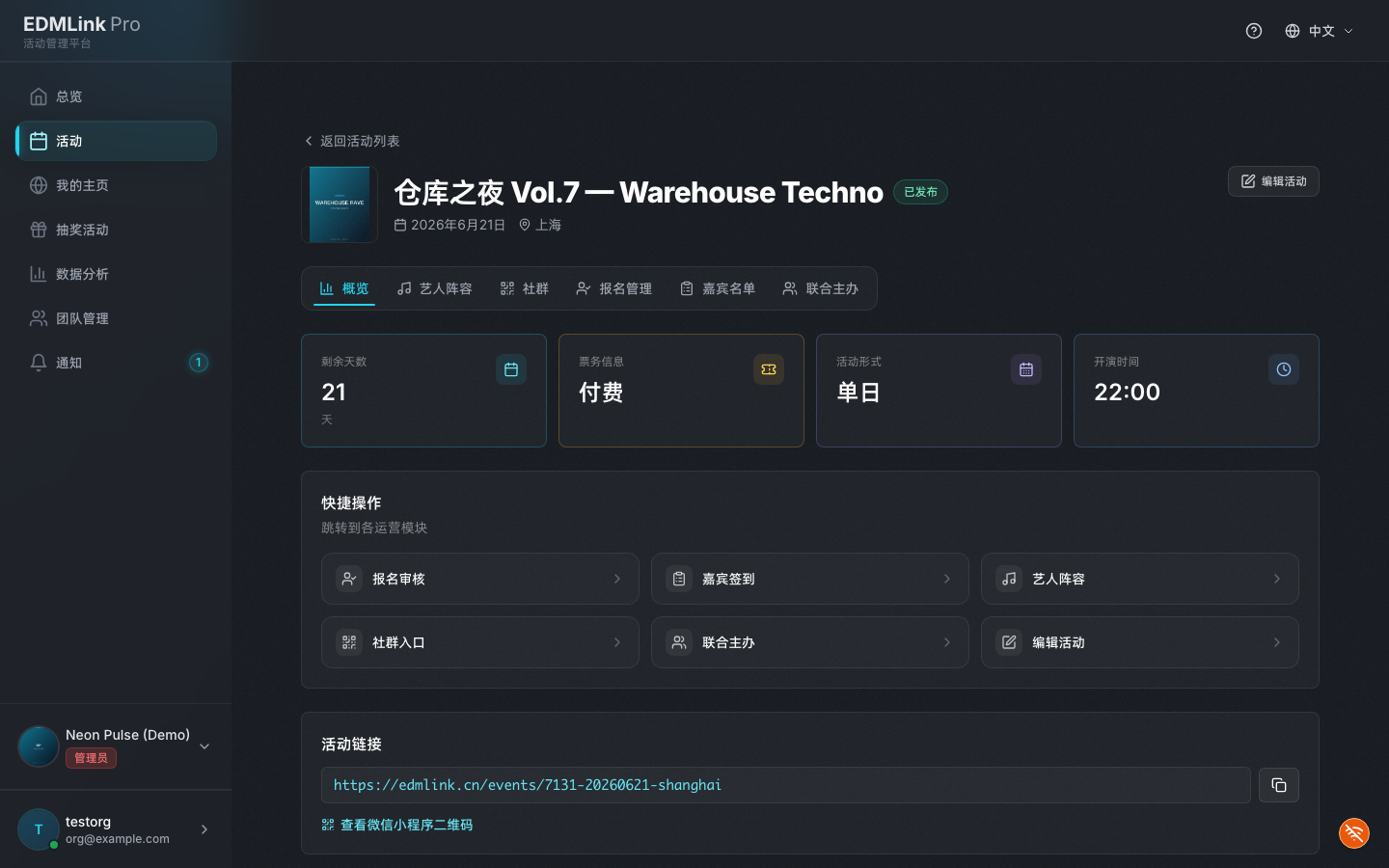Open the 中文 language dropdown
This screenshot has height=868, width=1389.
point(1319,31)
